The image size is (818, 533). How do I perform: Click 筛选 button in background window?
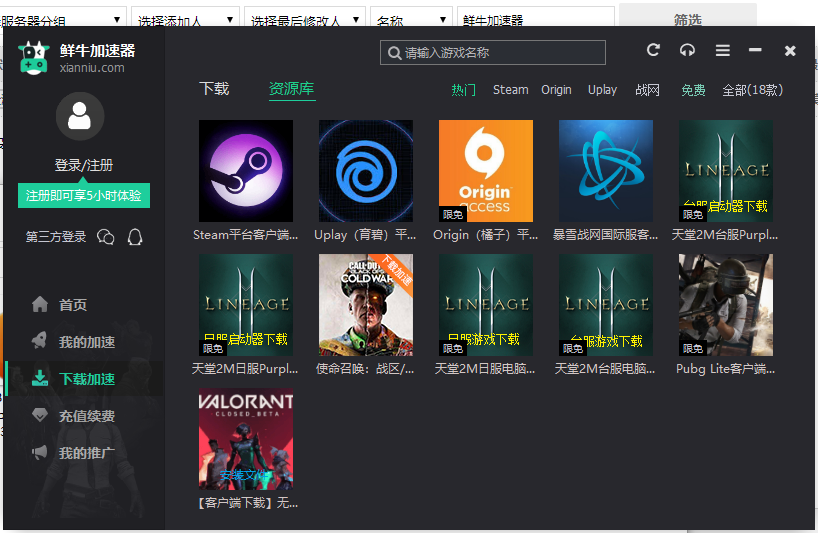pos(688,17)
